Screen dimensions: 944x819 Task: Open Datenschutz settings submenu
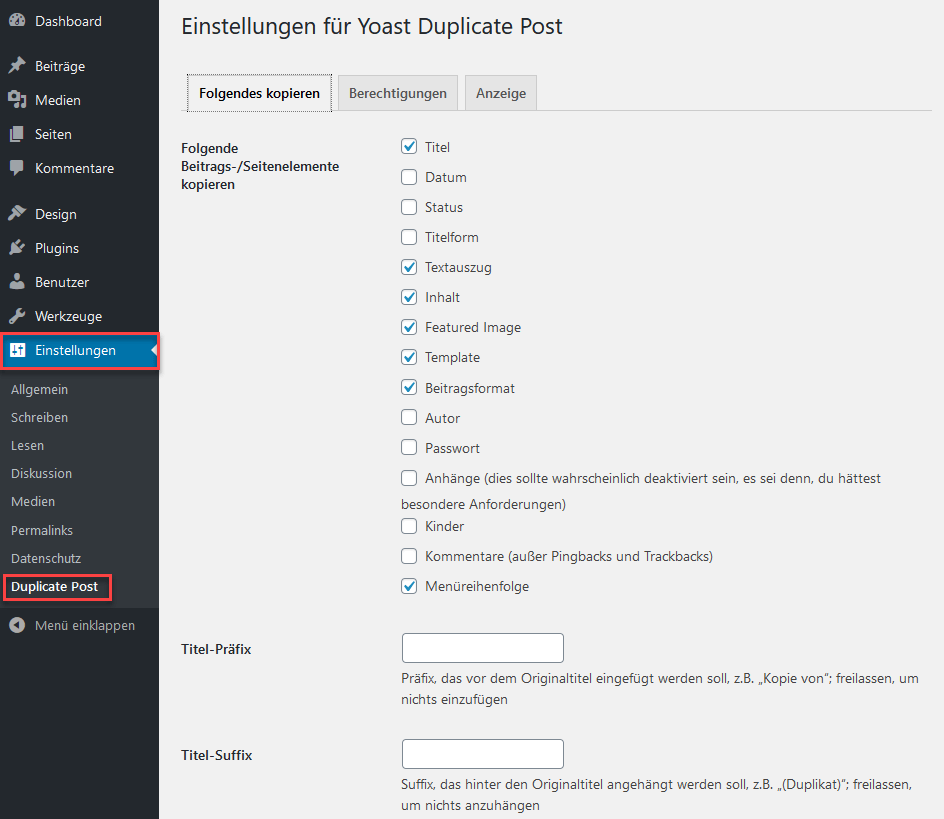pyautogui.click(x=46, y=558)
